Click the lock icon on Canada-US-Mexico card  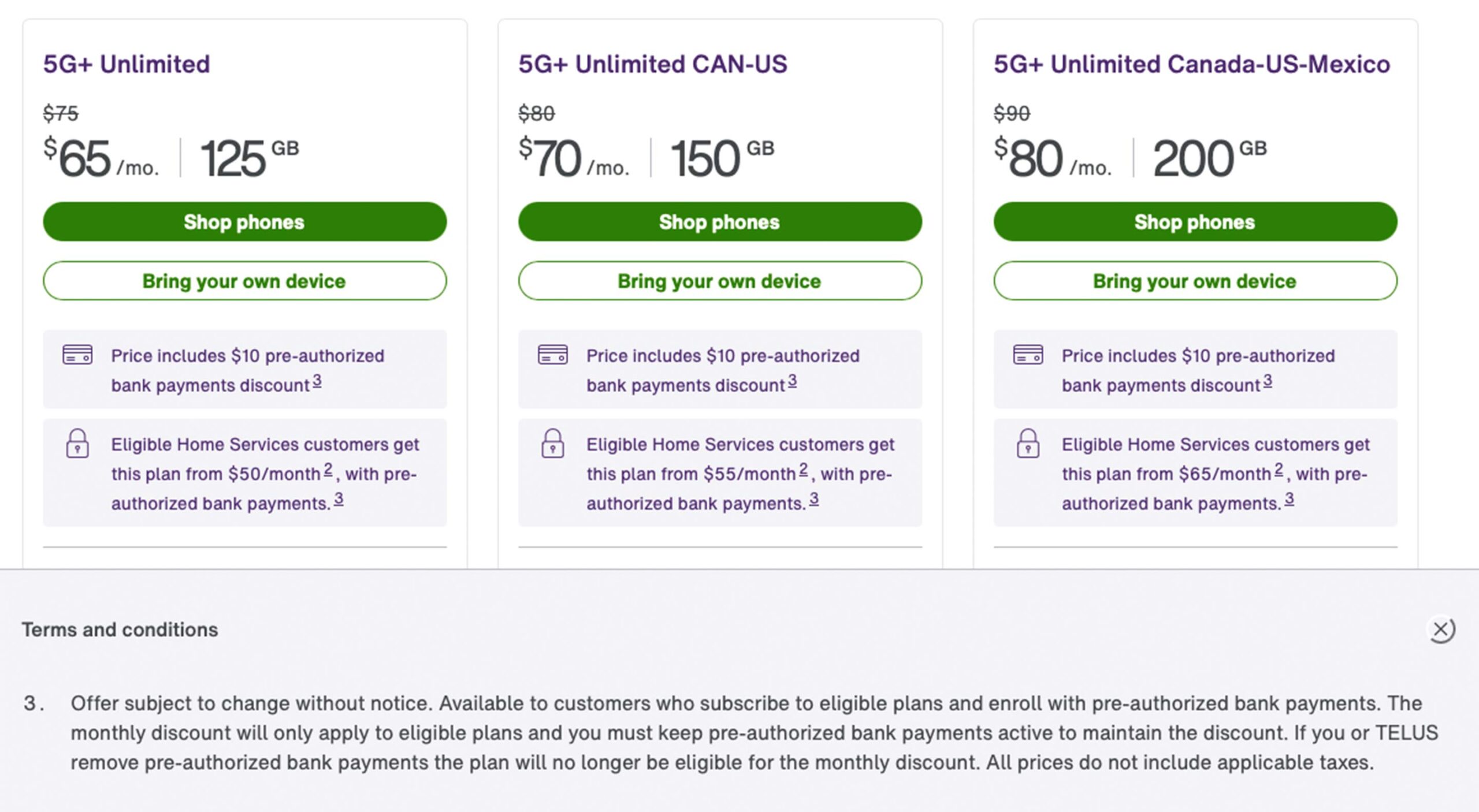(1028, 445)
